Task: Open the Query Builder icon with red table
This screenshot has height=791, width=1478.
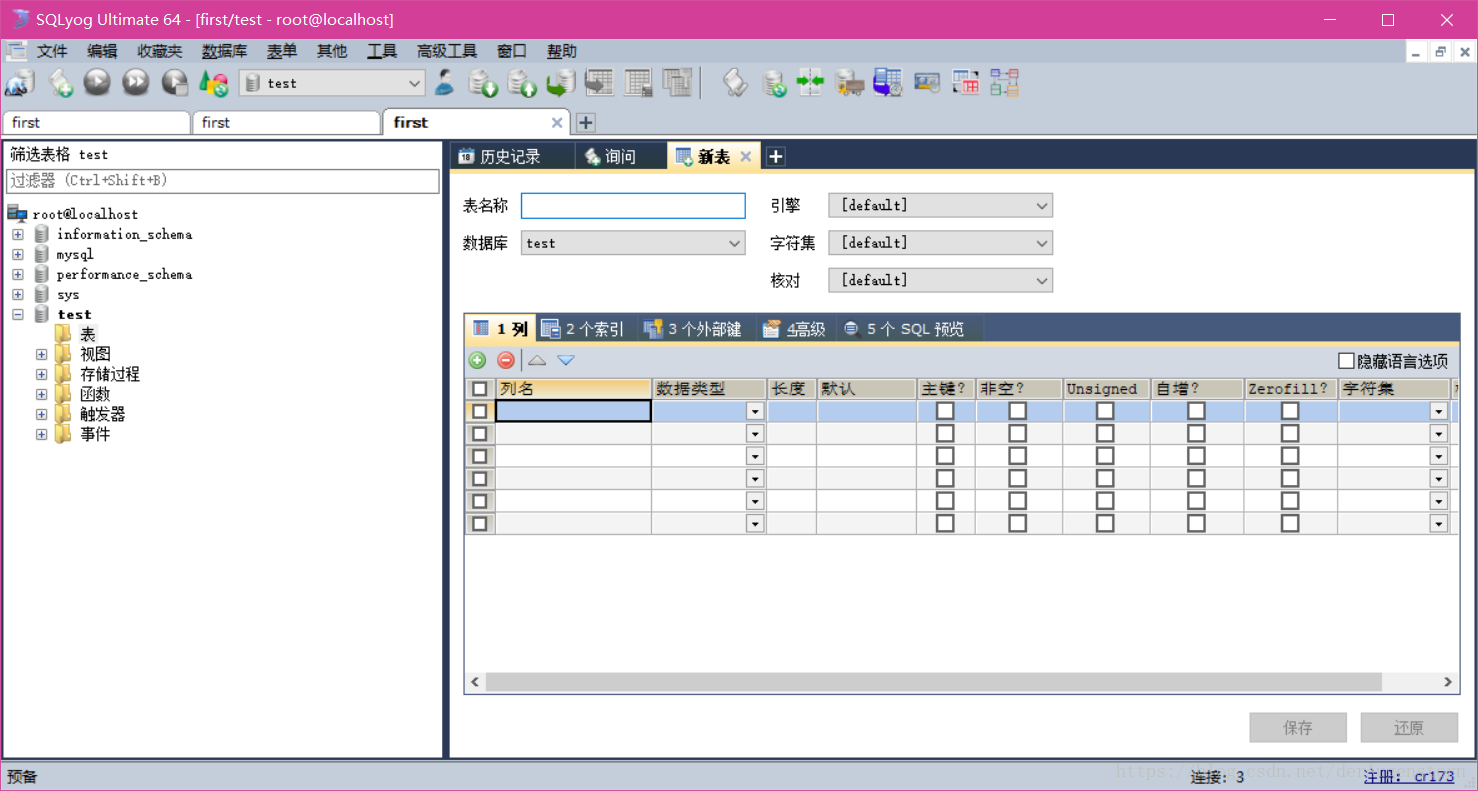Action: tap(966, 83)
